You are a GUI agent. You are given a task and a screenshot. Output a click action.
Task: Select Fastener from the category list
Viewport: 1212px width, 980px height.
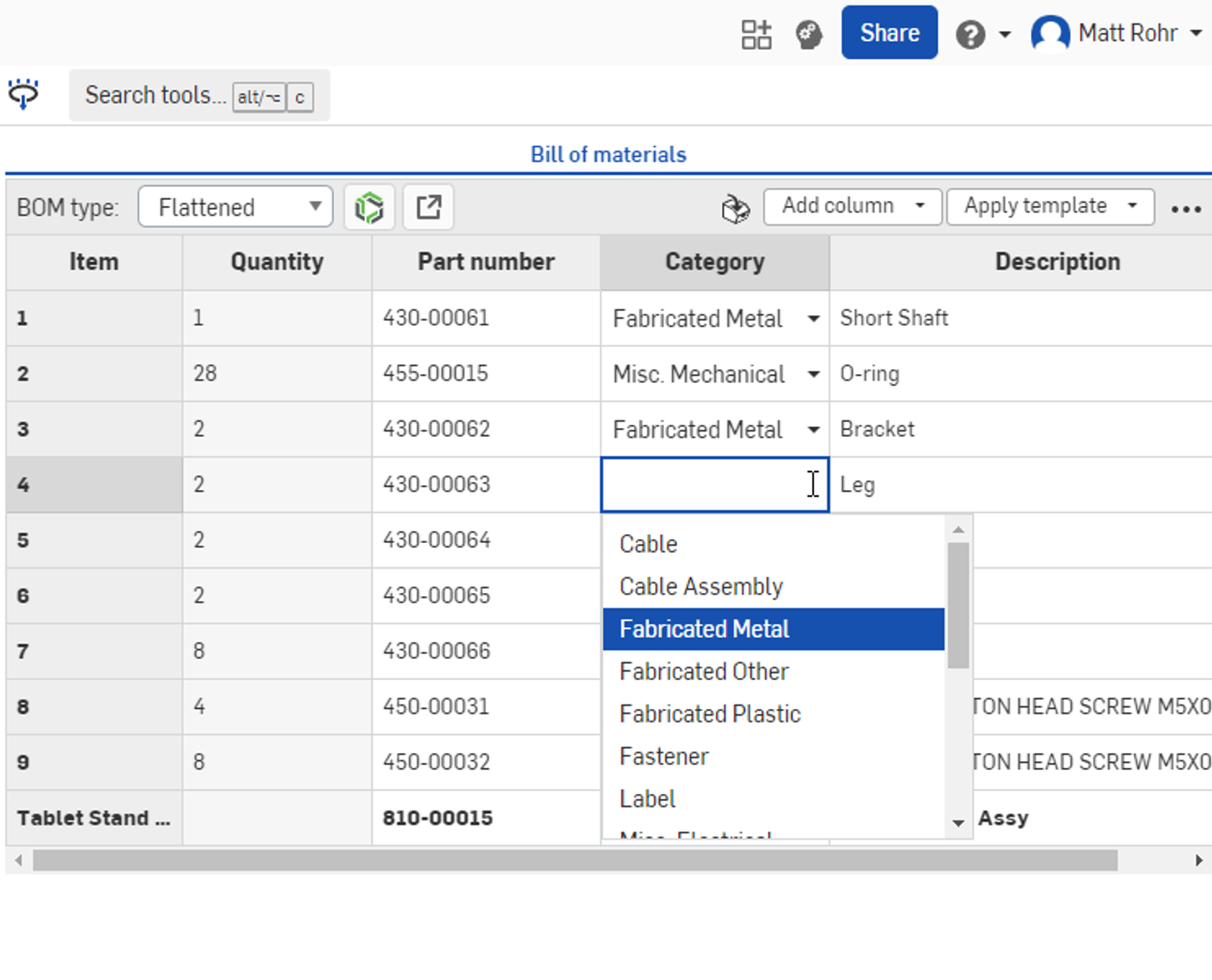664,756
